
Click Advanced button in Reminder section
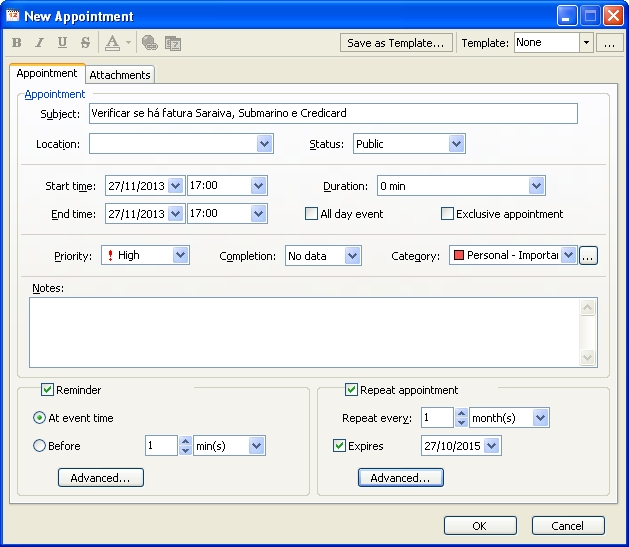coord(101,478)
